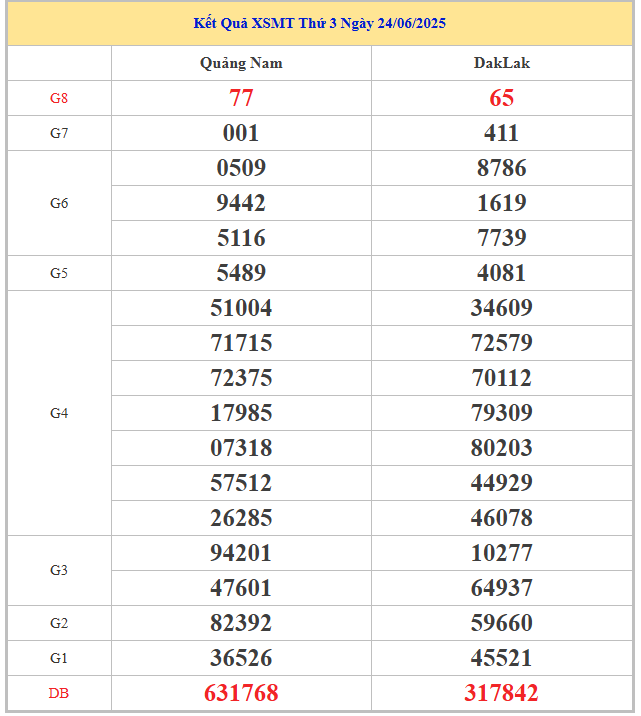Select G7 result 001 for Quảng Nam
Viewport: 641px width, 716px height.
tap(241, 133)
